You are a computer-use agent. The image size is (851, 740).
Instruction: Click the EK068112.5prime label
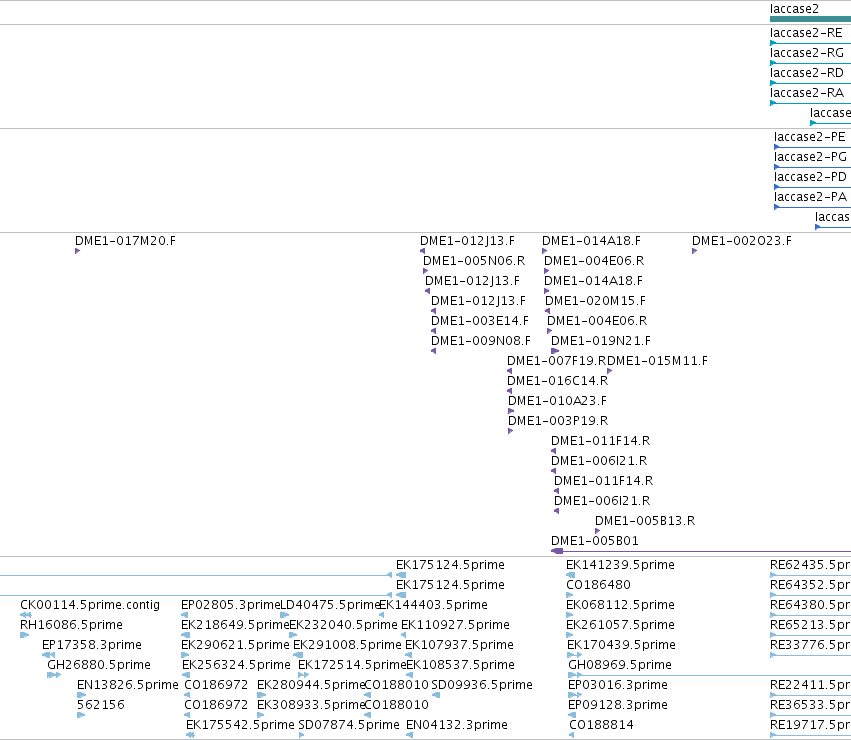[620, 605]
